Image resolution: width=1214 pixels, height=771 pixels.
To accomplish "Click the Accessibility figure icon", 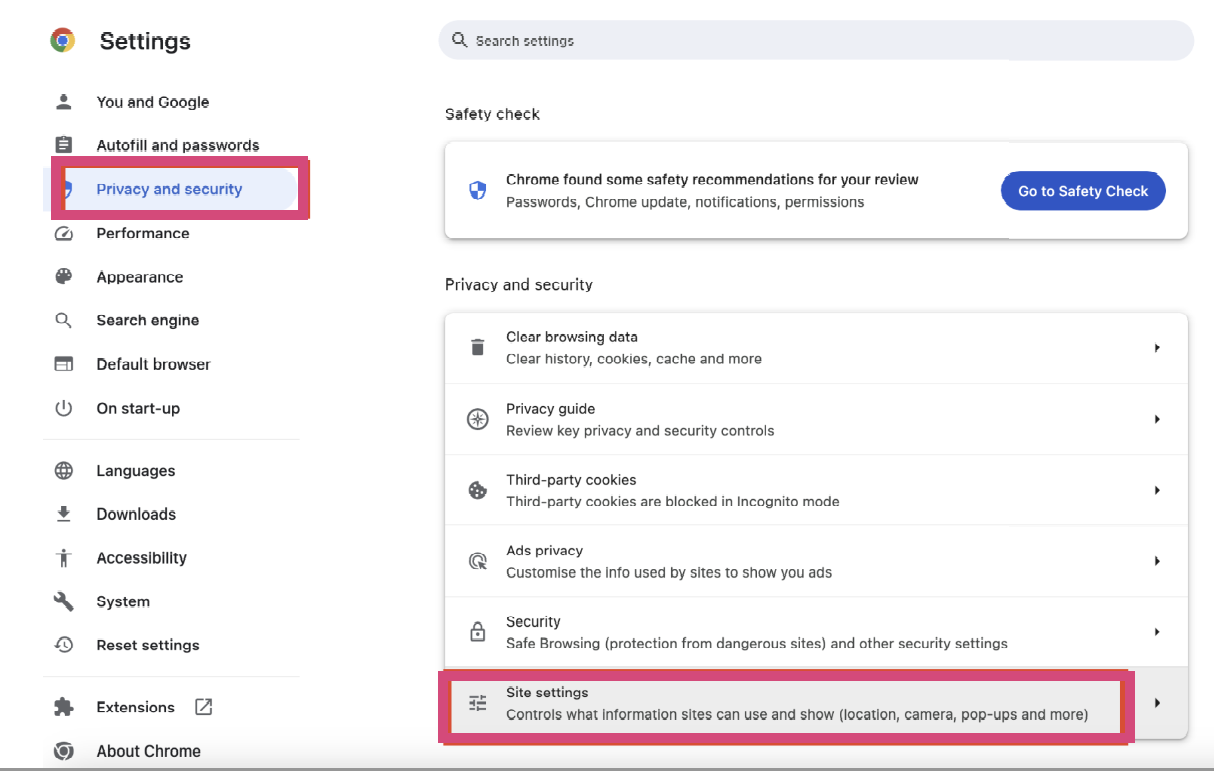I will coord(64,558).
